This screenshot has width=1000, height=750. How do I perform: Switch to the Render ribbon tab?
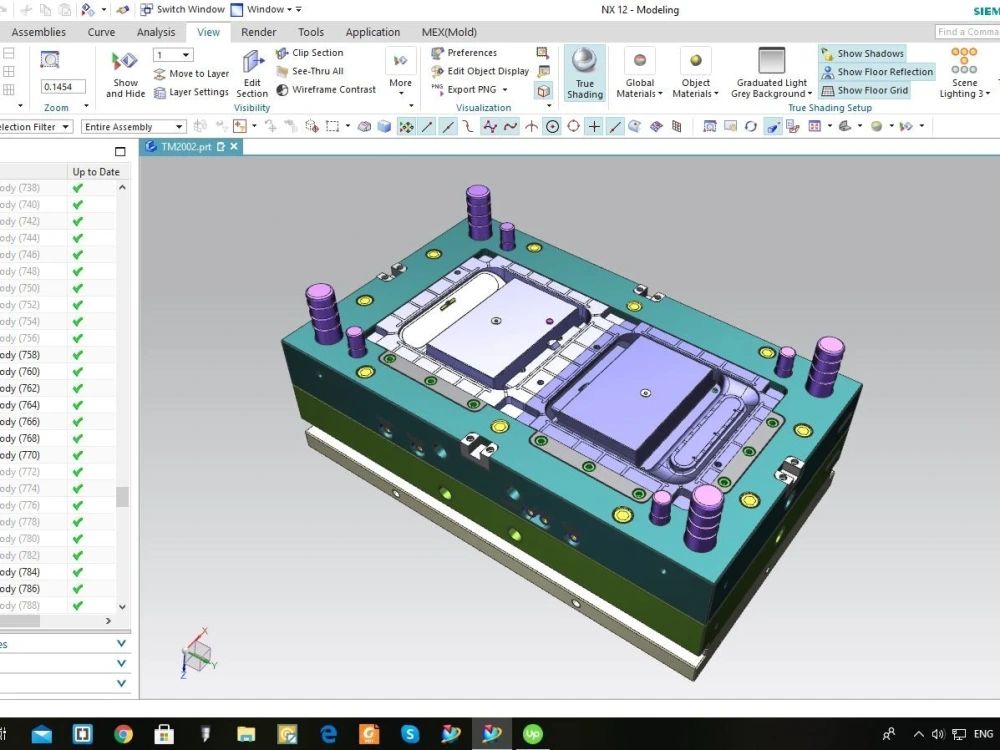pyautogui.click(x=259, y=31)
